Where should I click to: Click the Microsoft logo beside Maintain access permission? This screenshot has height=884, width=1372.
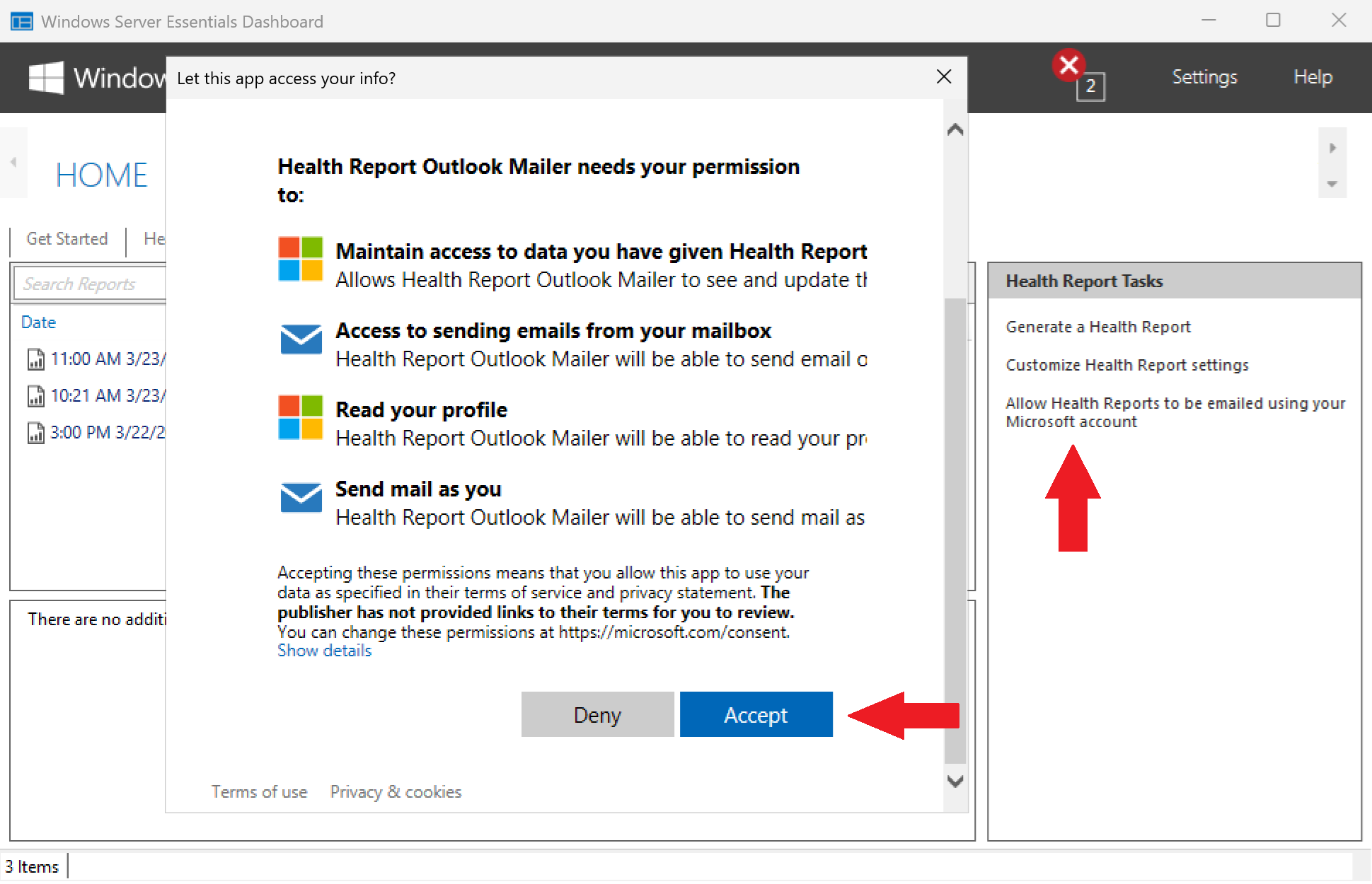point(301,259)
